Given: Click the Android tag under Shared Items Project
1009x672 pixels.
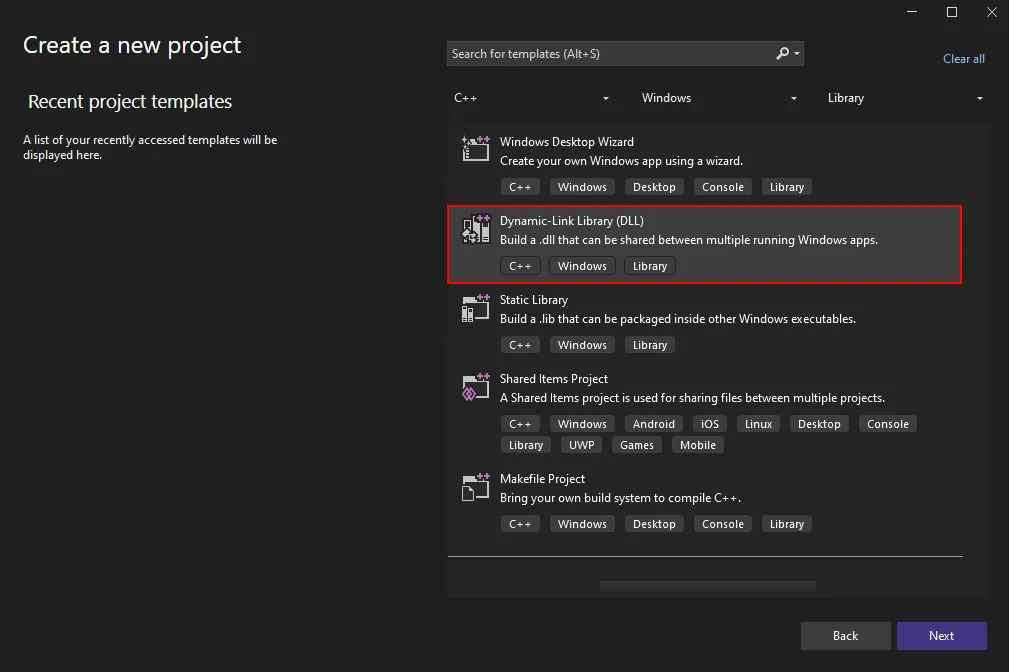Looking at the screenshot, I should point(653,424).
